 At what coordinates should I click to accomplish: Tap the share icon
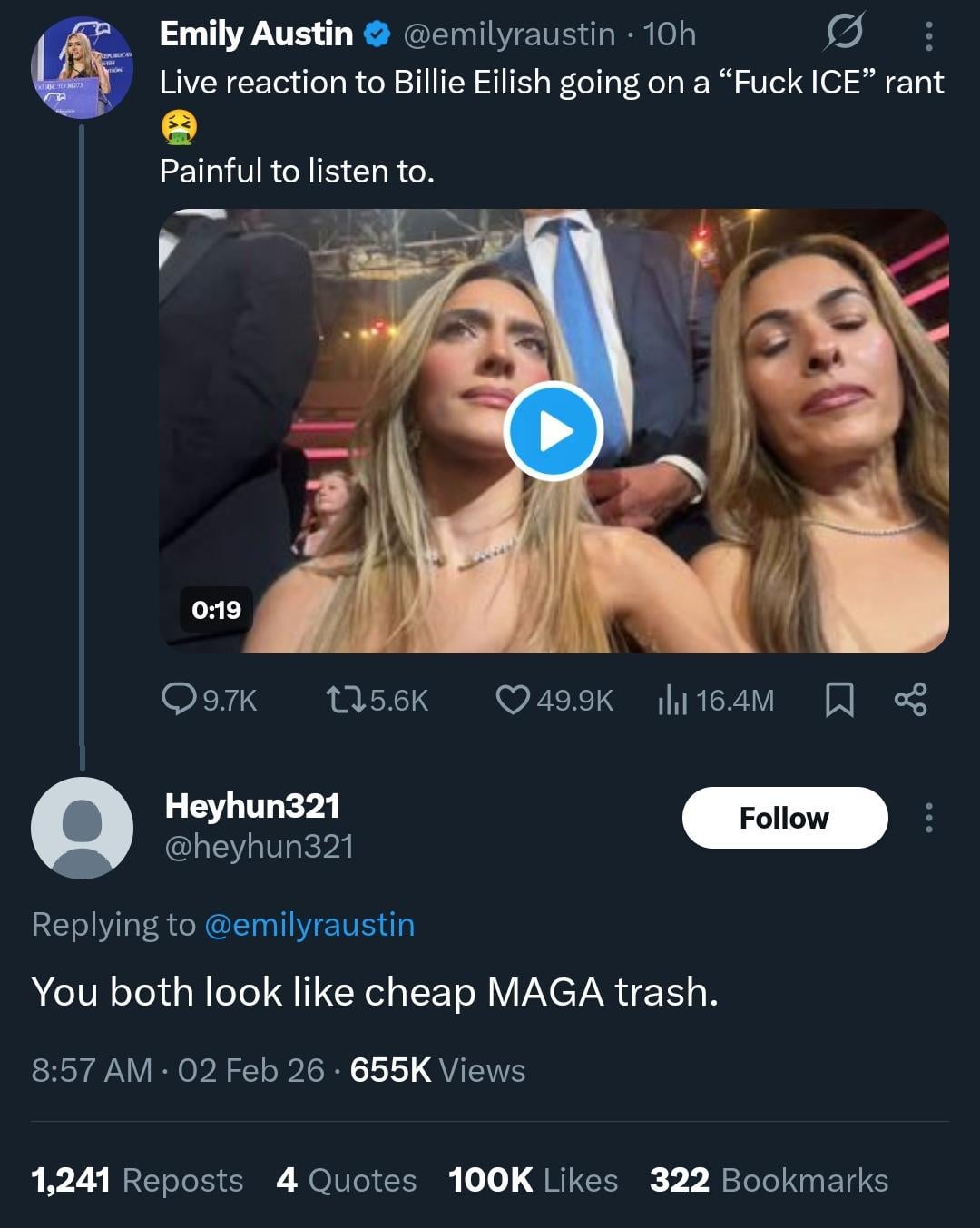pos(910,700)
